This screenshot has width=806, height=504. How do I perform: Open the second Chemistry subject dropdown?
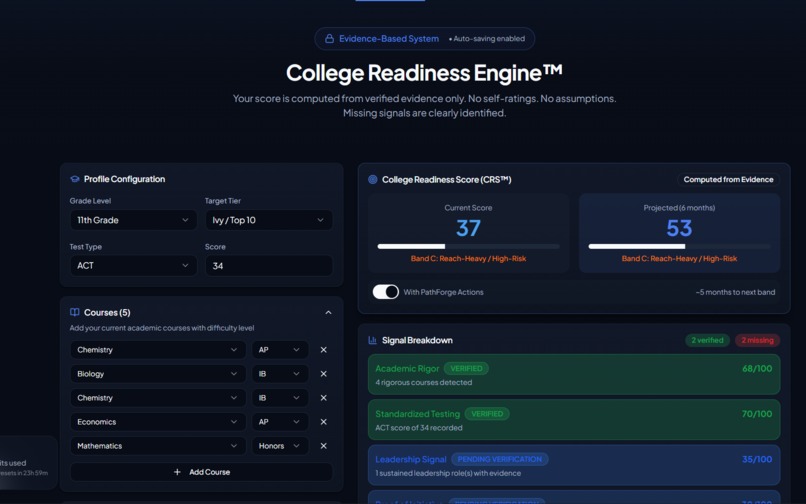(158, 398)
